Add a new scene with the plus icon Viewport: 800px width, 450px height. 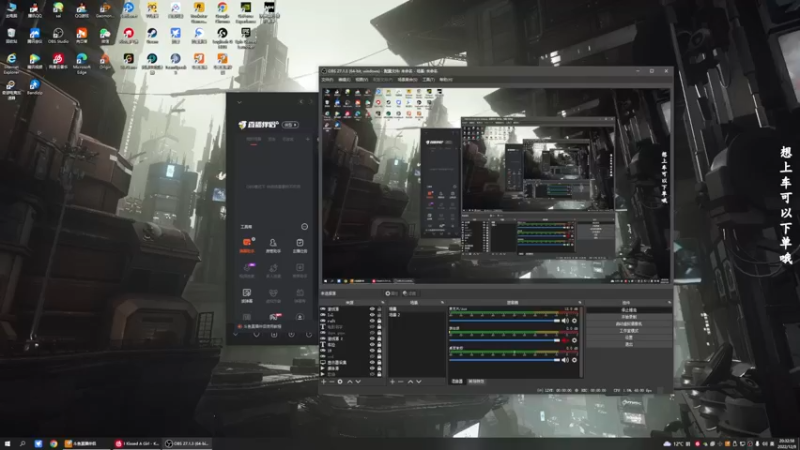(x=392, y=382)
